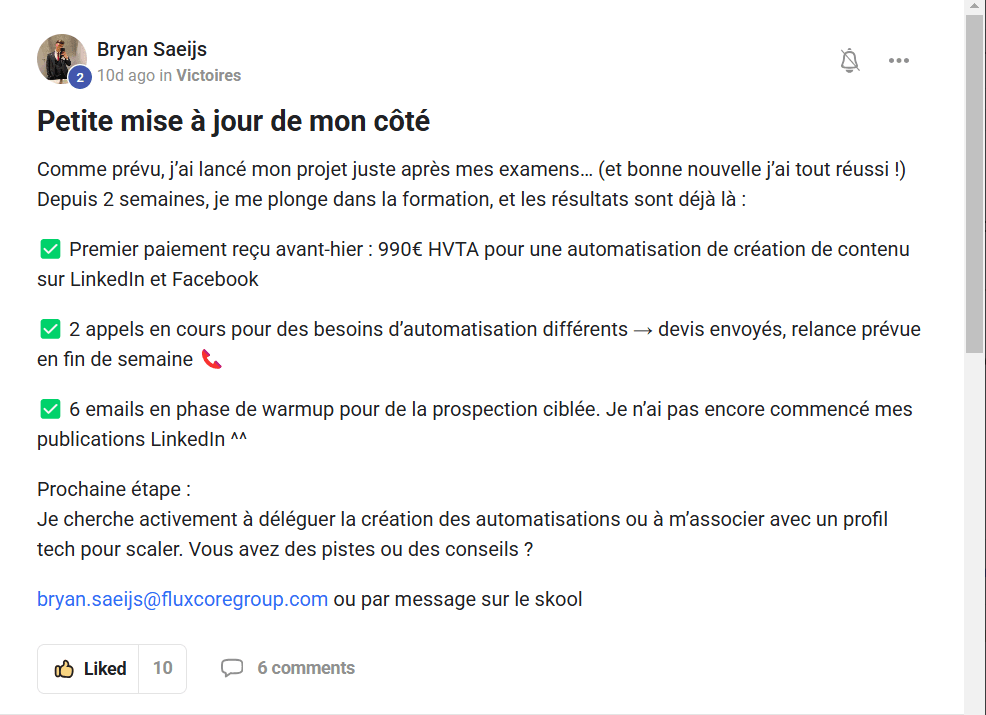
Task: Click the red phone emoji
Action: [x=211, y=359]
